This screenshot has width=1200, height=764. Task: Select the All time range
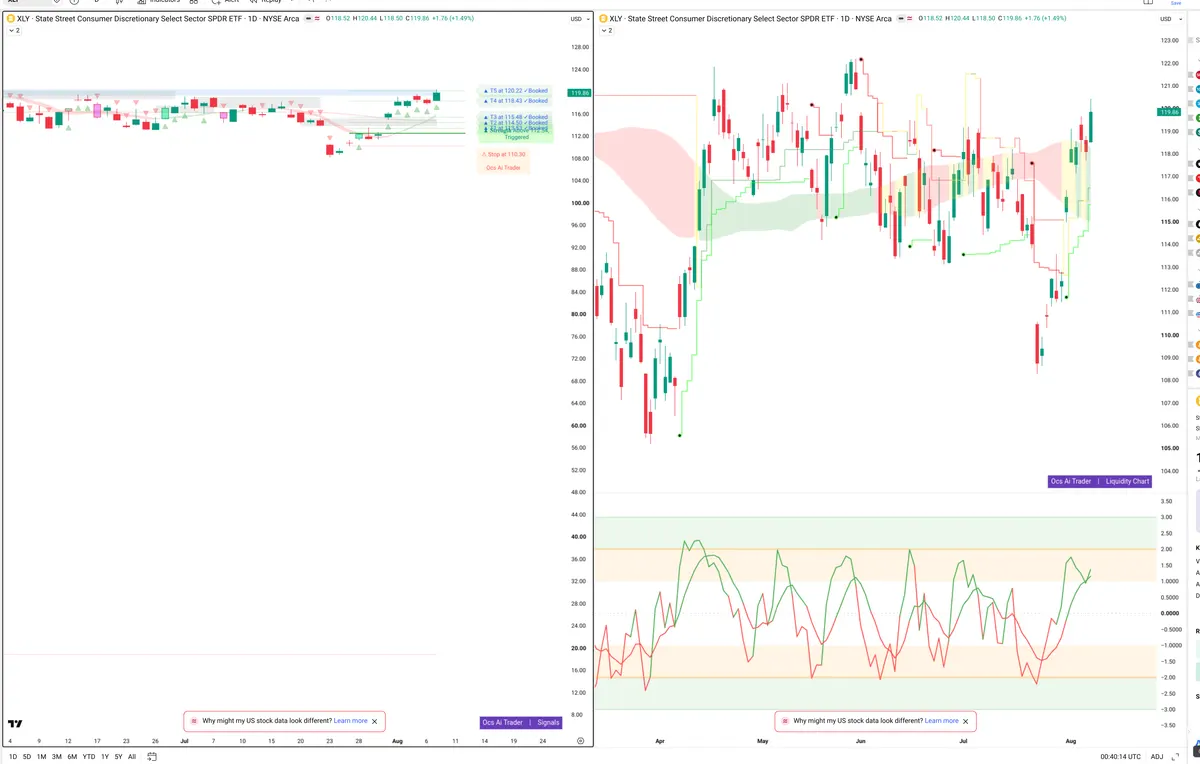[x=132, y=757]
